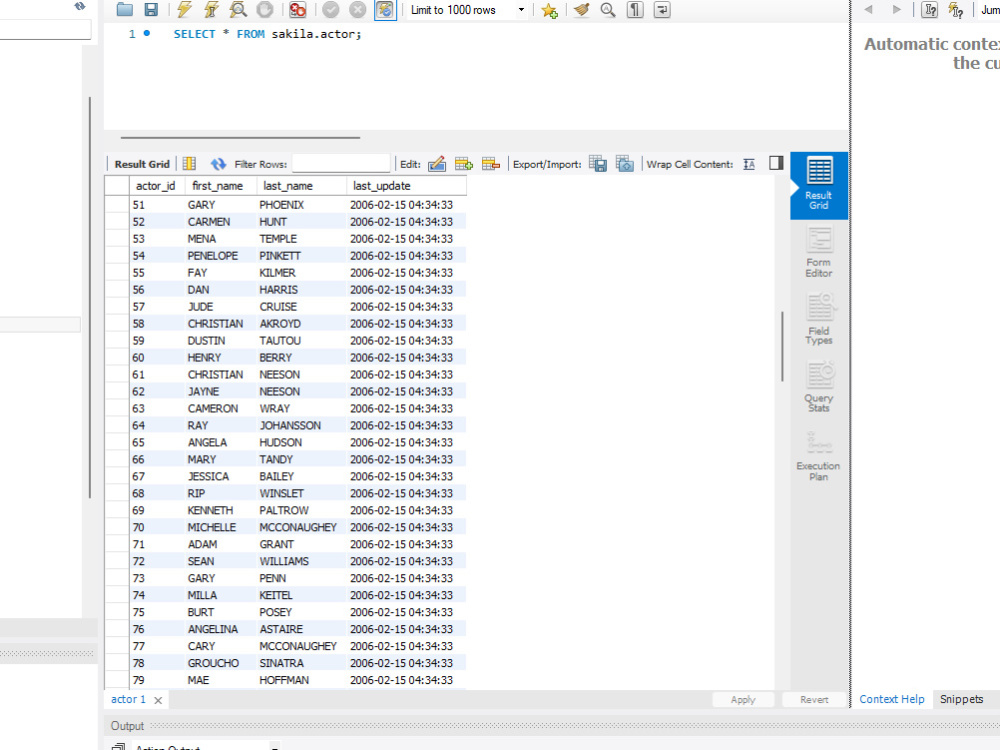Viewport: 1000px width, 750px height.
Task: Select the Result Grid side panel
Action: point(819,185)
